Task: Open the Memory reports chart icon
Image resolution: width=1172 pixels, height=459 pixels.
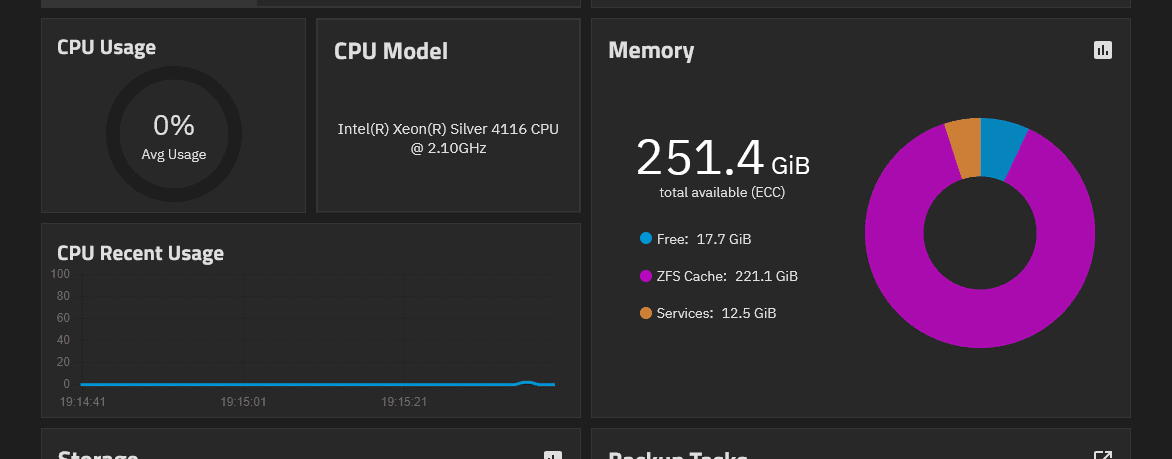Action: tap(1103, 50)
